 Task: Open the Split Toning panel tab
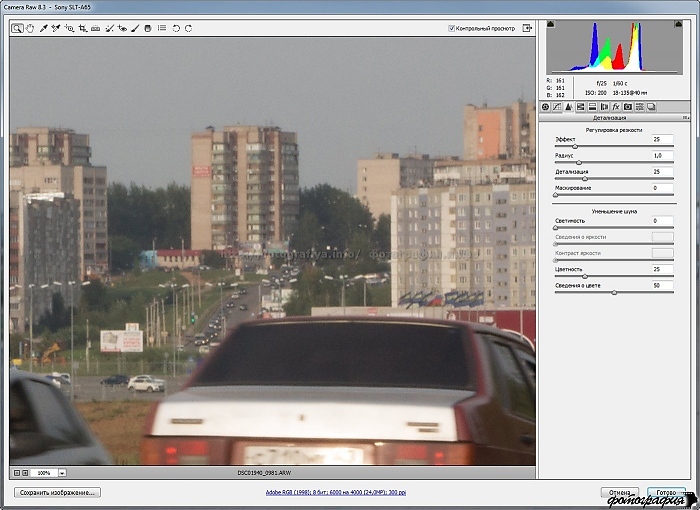tap(592, 107)
